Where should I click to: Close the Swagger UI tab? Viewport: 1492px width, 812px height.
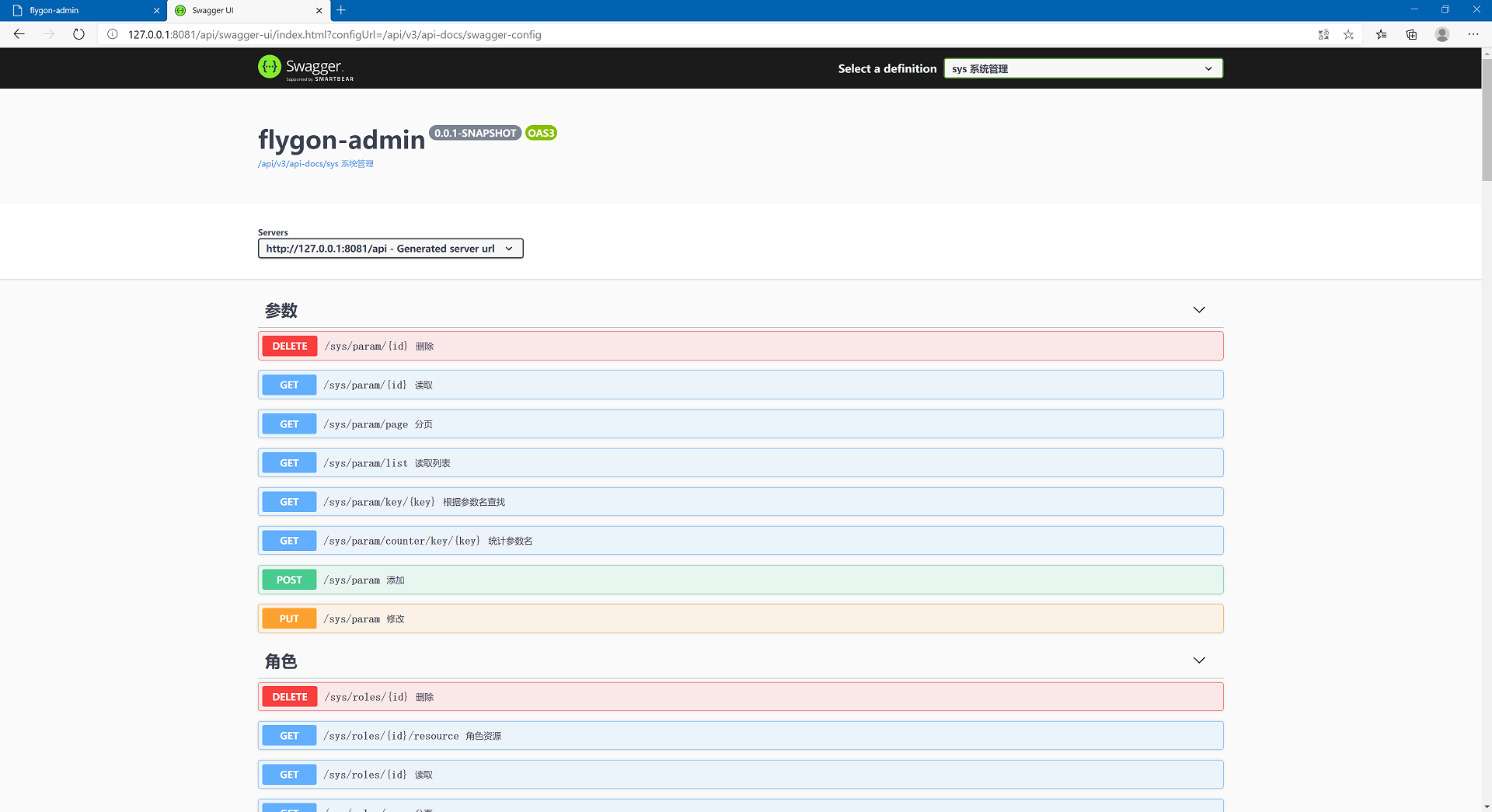coord(319,11)
